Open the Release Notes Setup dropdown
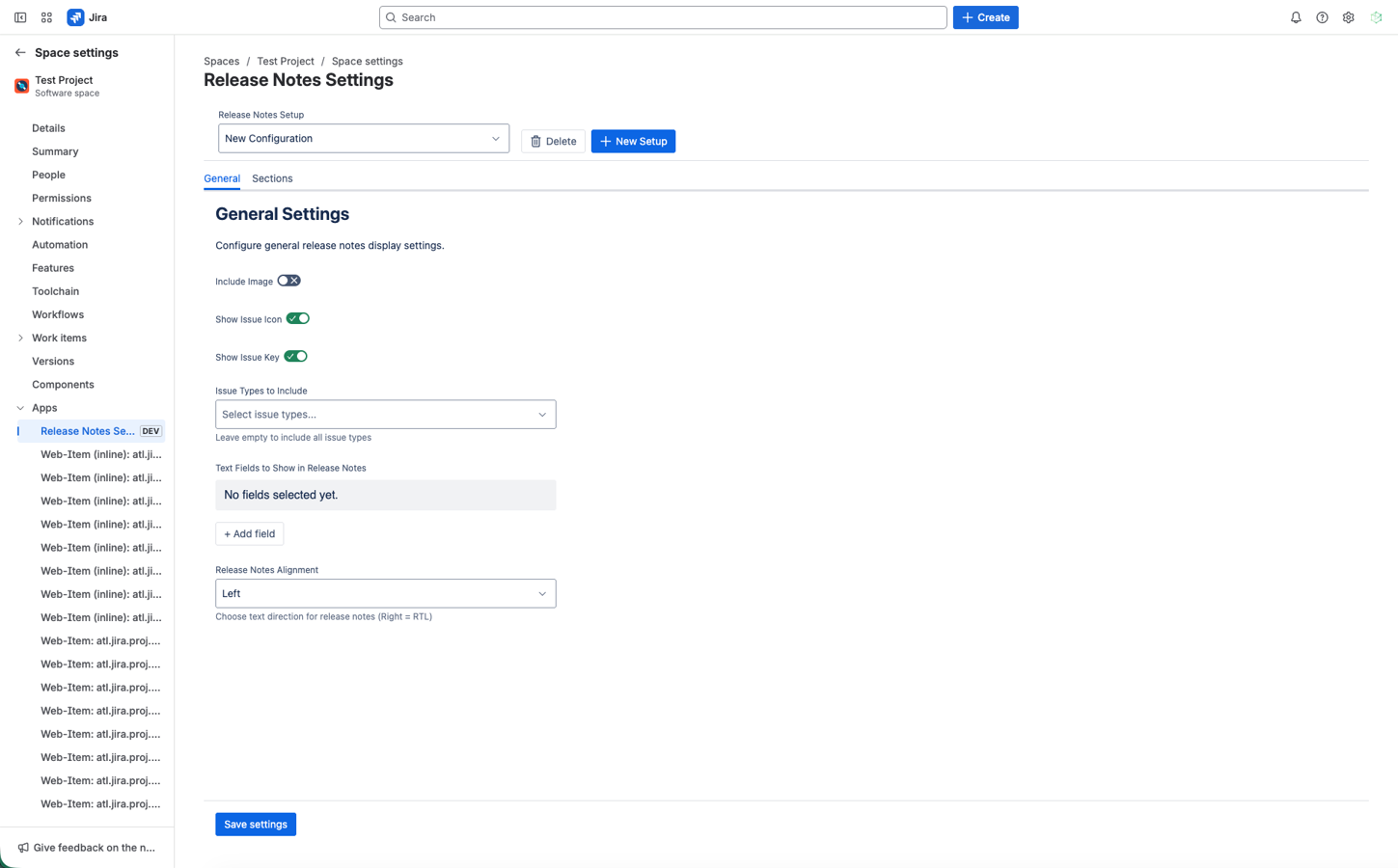This screenshot has height=868, width=1398. click(x=364, y=138)
